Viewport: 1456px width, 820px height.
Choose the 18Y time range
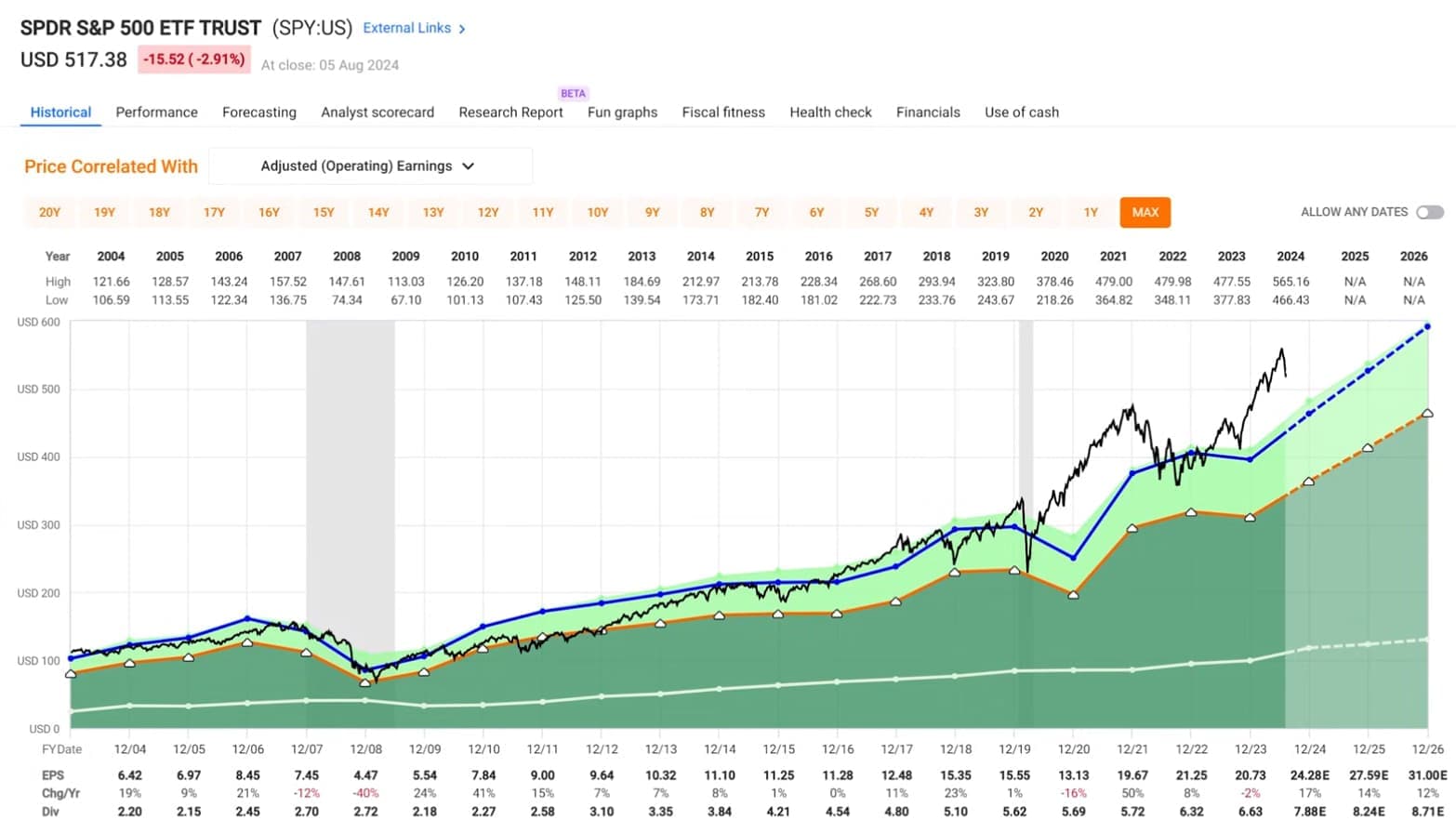coord(159,212)
